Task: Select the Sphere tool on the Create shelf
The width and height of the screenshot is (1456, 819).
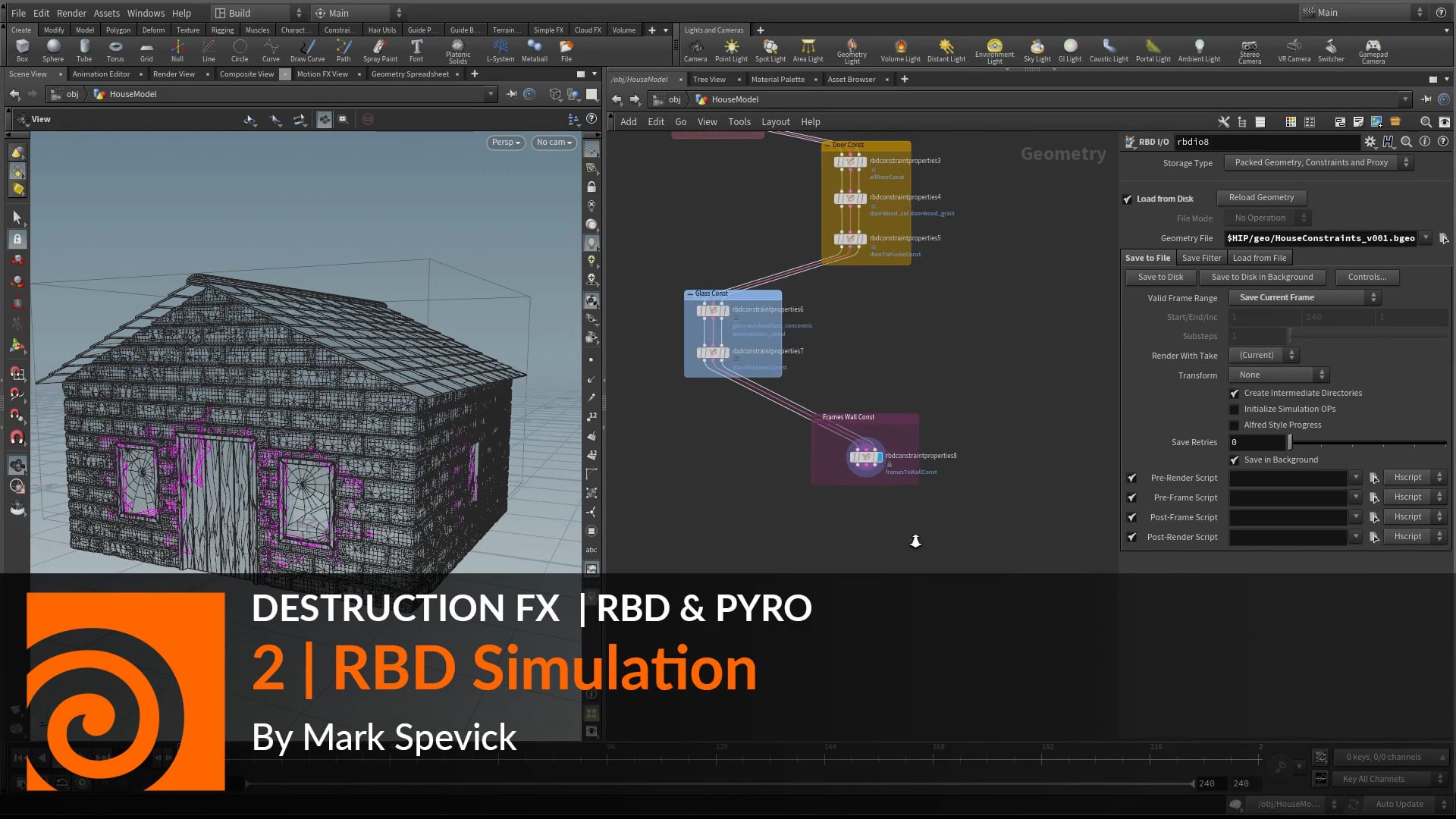Action: [53, 48]
